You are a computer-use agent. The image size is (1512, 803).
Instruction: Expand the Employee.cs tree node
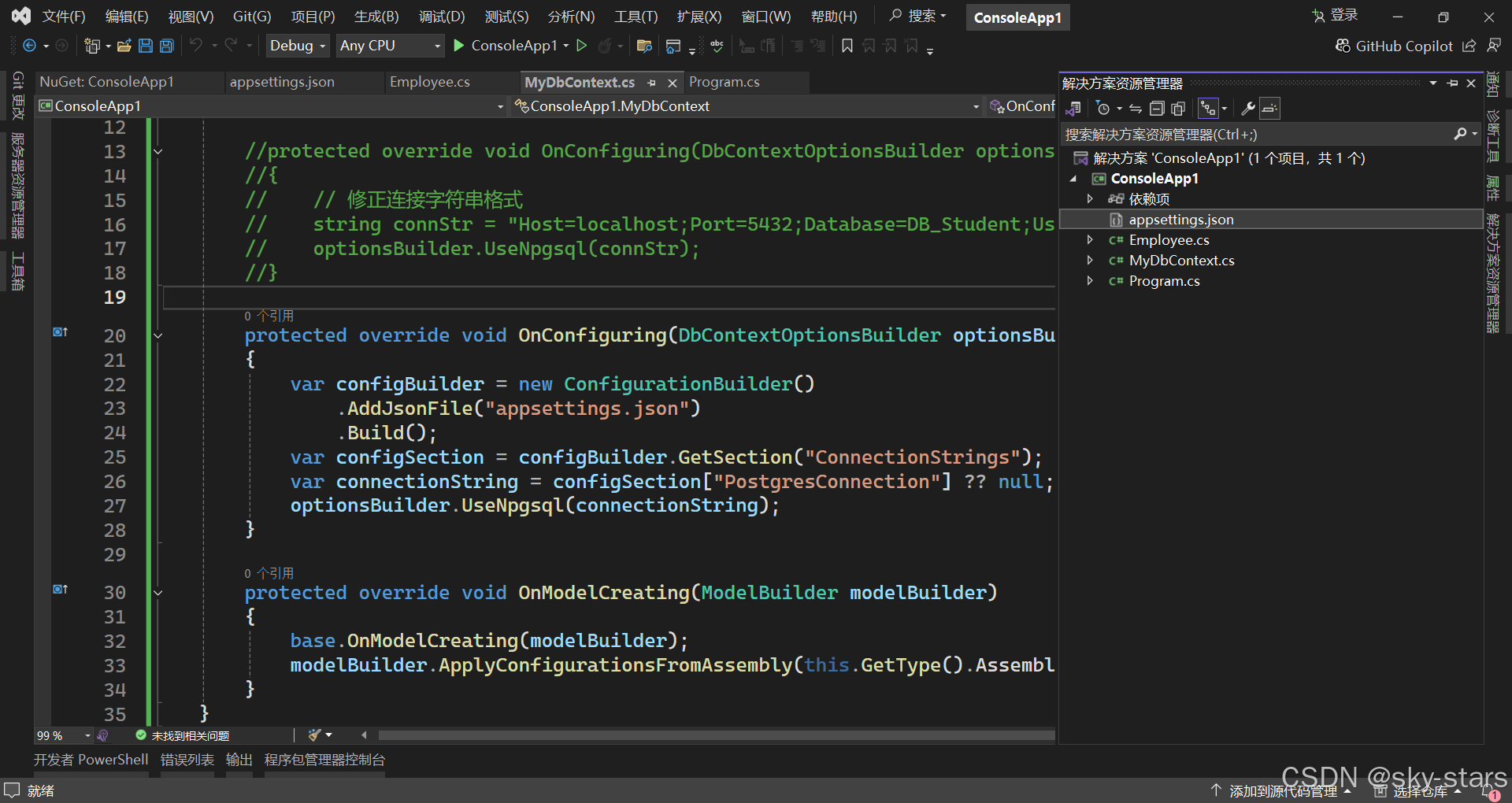coord(1090,240)
